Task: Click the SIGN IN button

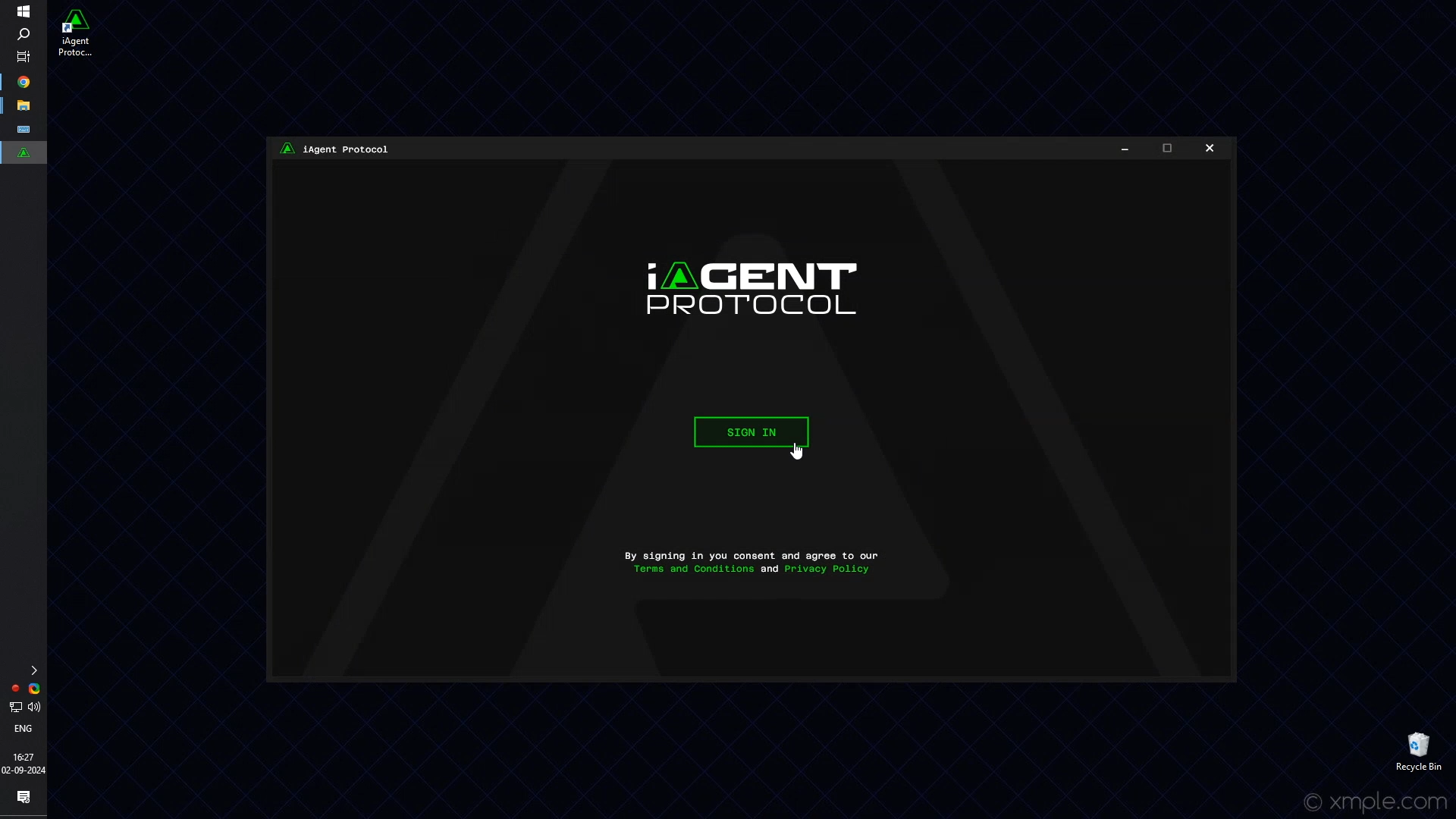Action: pyautogui.click(x=751, y=432)
